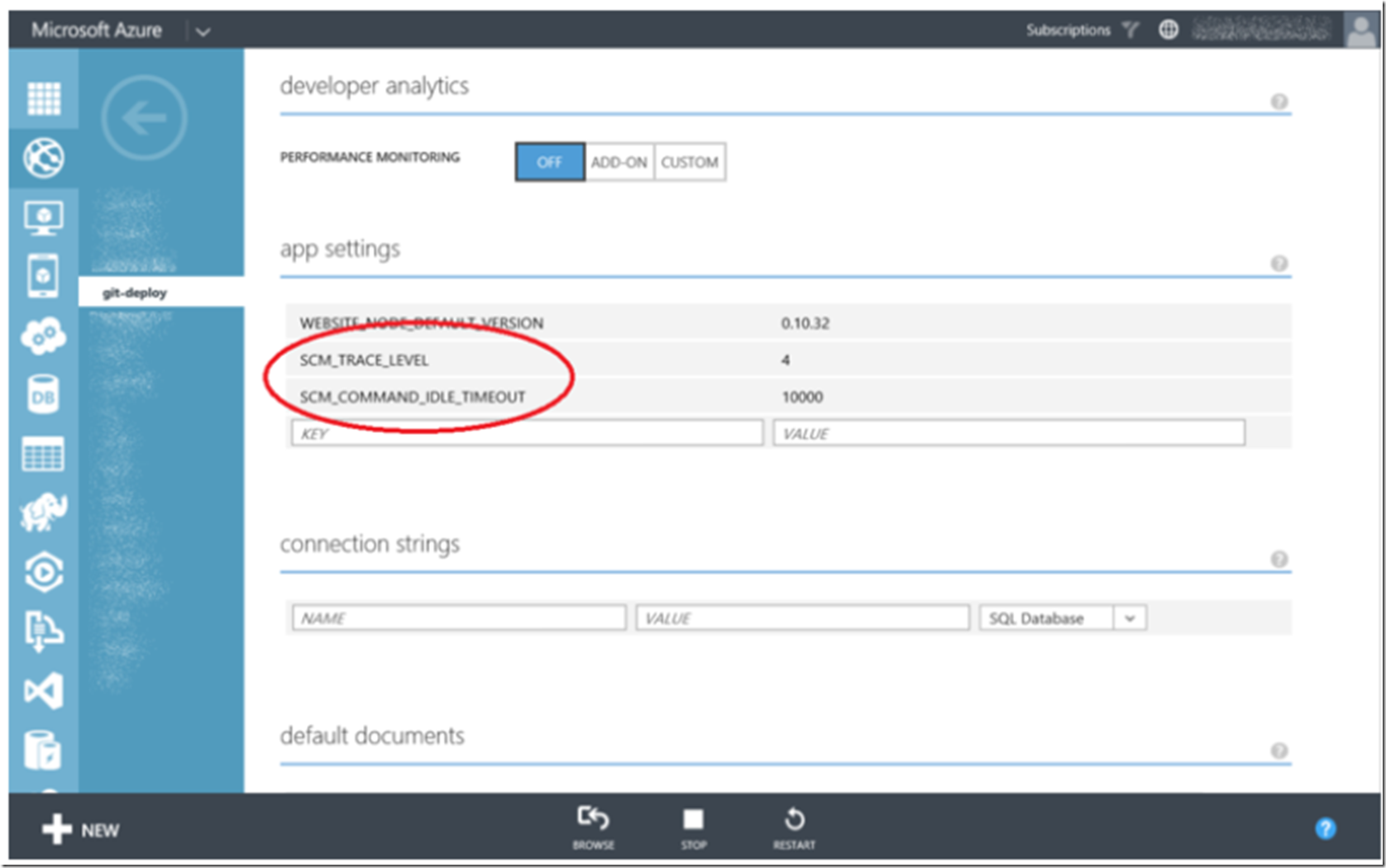Screen dimensions: 1386x868
Task: Show help for developer analytics section
Action: (1278, 102)
